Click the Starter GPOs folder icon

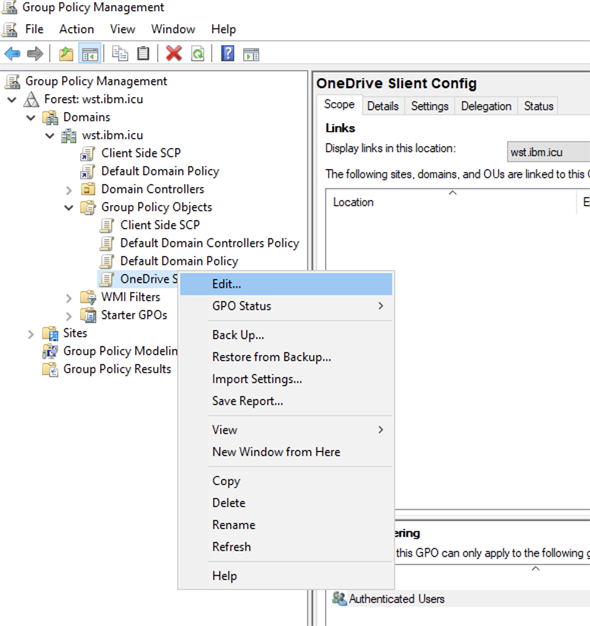point(88,315)
